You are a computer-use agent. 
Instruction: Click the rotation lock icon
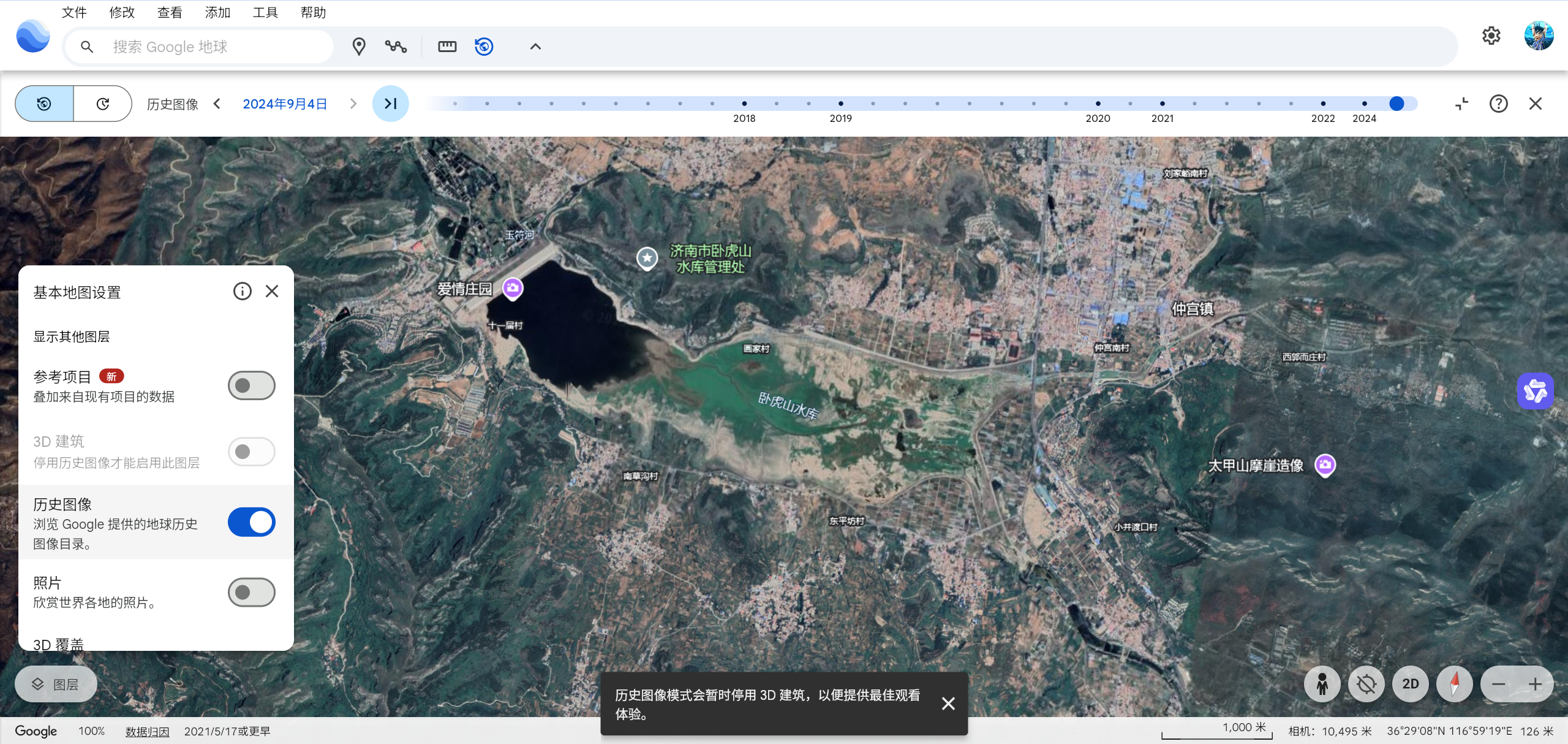(1366, 684)
